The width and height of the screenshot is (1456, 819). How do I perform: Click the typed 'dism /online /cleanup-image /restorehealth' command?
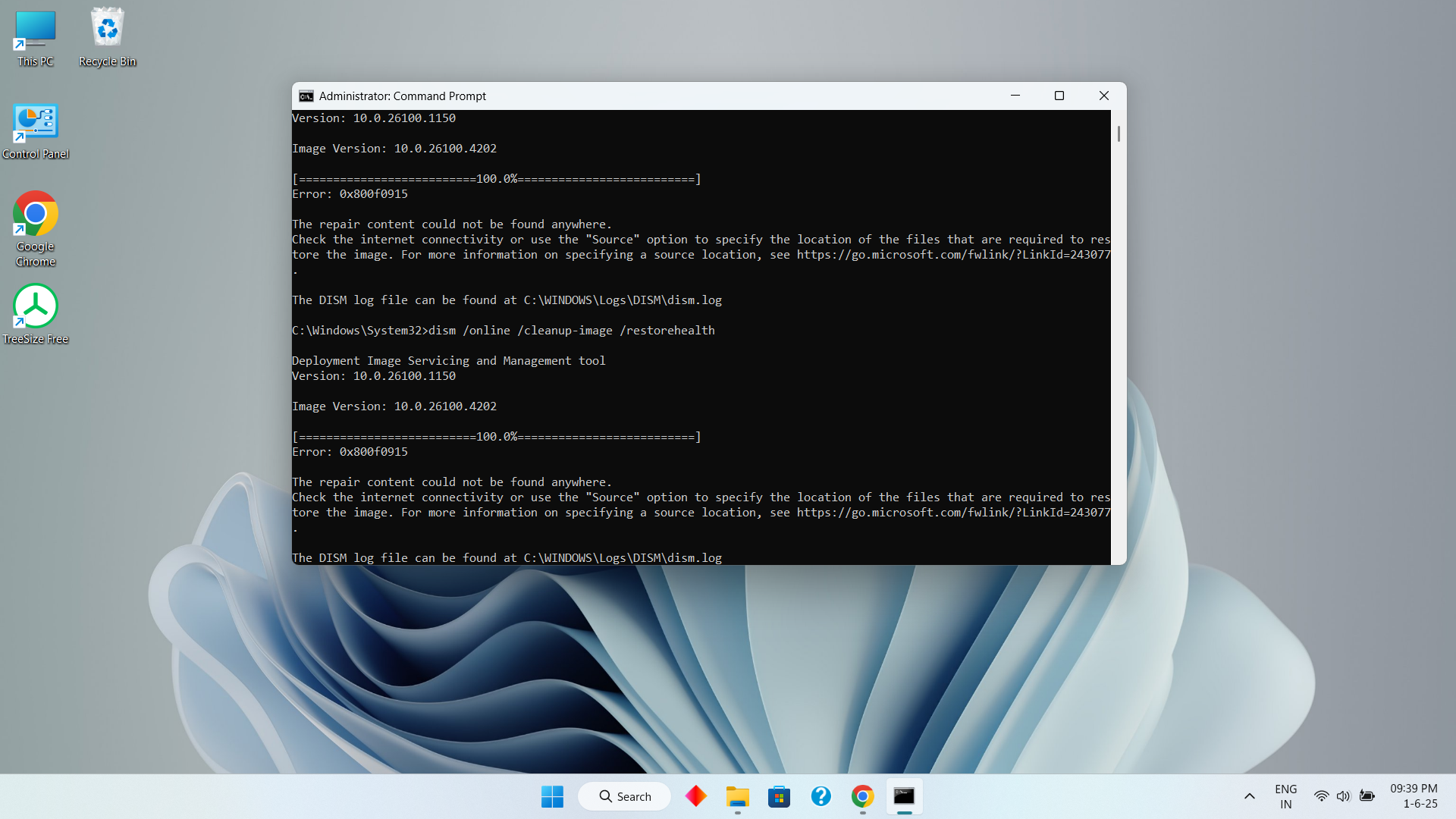572,331
